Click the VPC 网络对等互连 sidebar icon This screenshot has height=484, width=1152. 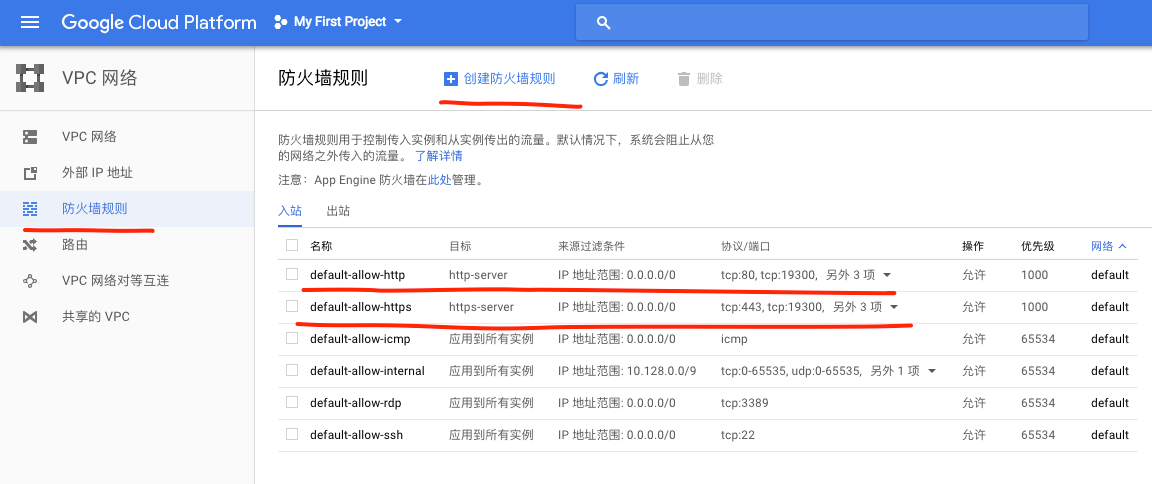(x=29, y=281)
